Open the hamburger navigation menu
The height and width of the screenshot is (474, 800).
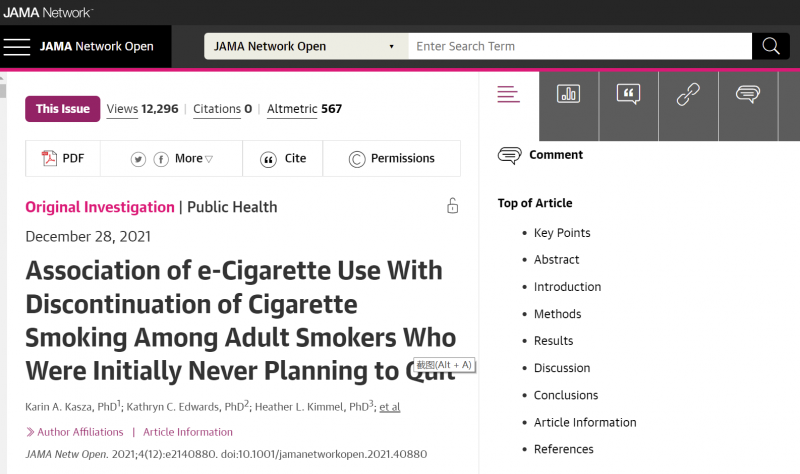point(17,47)
